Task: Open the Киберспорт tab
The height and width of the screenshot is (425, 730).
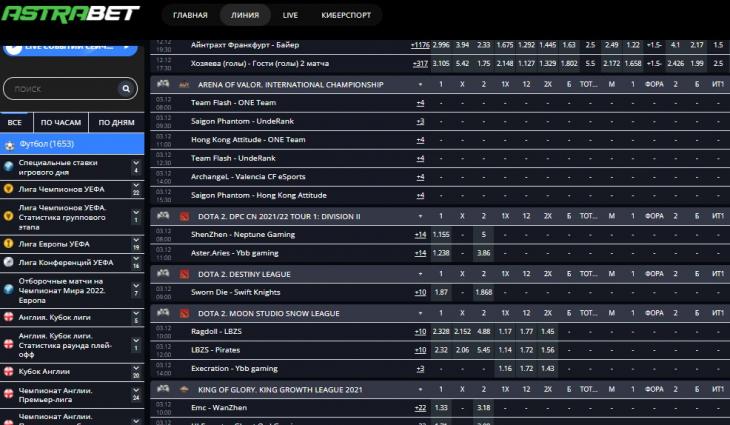Action: 346,16
